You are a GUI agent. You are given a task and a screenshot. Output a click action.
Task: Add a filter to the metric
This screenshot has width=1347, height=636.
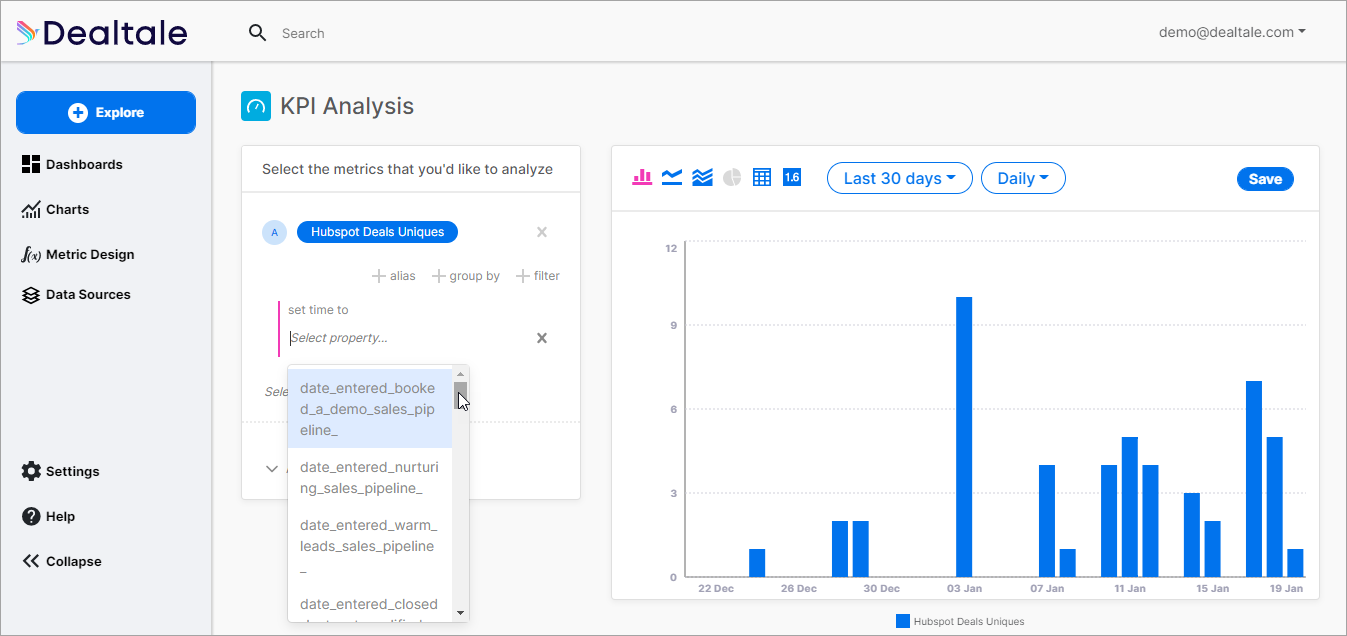click(x=538, y=276)
